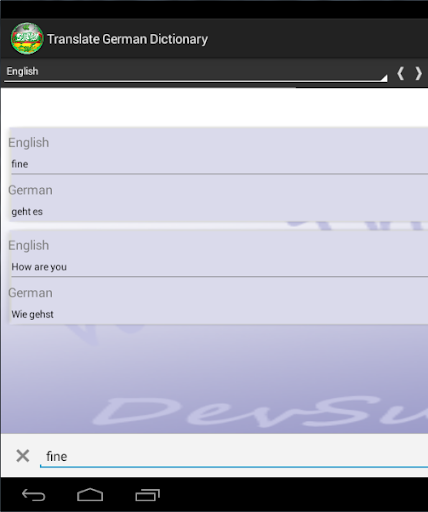Tap the DevSu watermark background area
The height and width of the screenshot is (512, 428).
[260, 411]
